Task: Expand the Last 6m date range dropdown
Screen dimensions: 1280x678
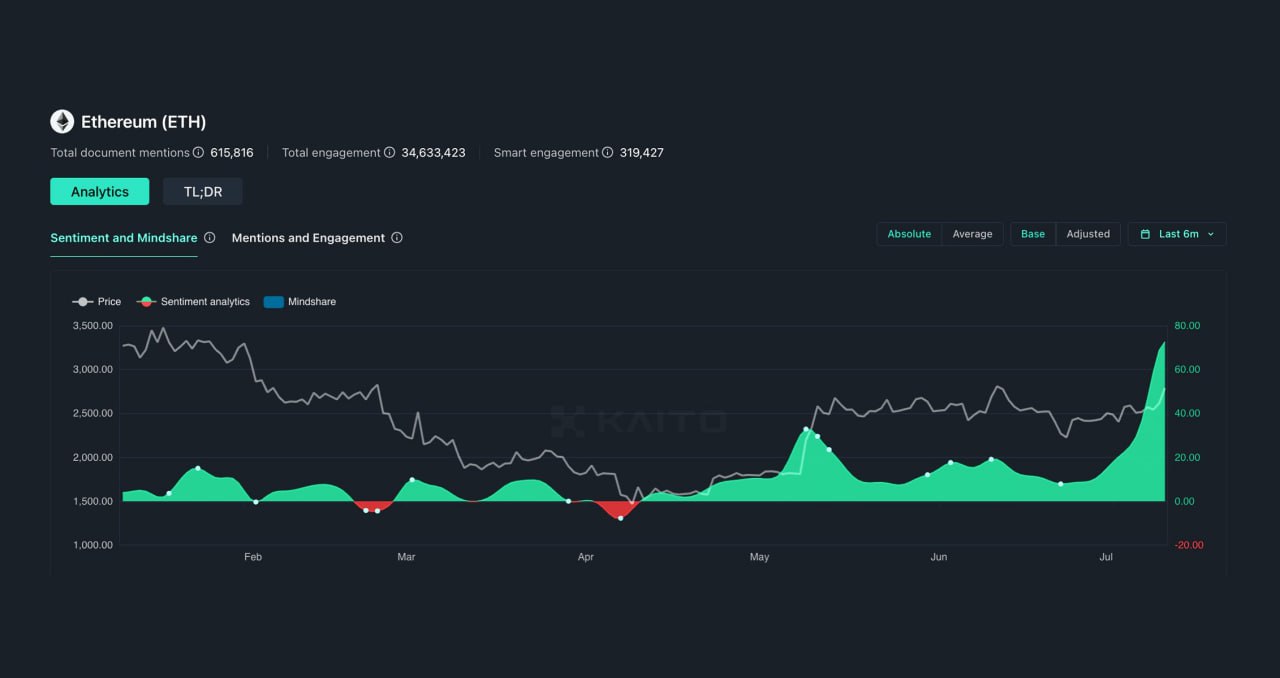Action: tap(1177, 234)
